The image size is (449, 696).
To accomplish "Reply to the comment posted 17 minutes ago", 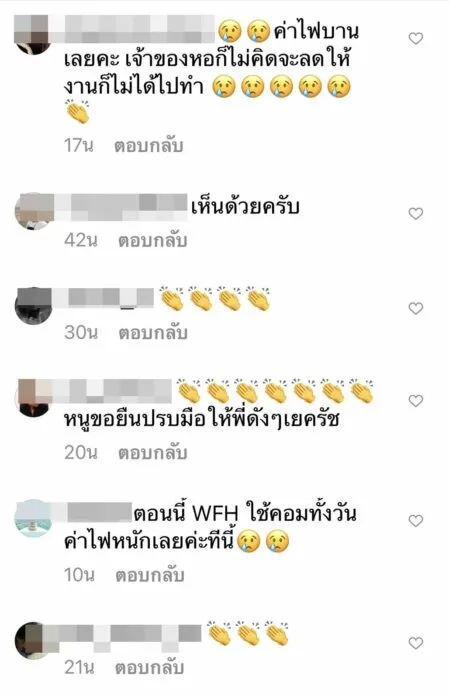I will point(149,146).
